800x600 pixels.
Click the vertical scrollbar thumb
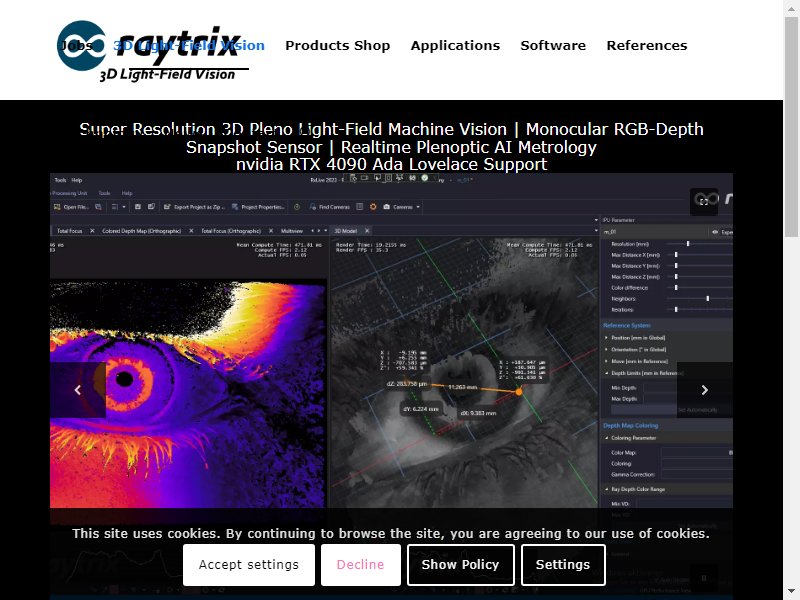click(x=791, y=127)
